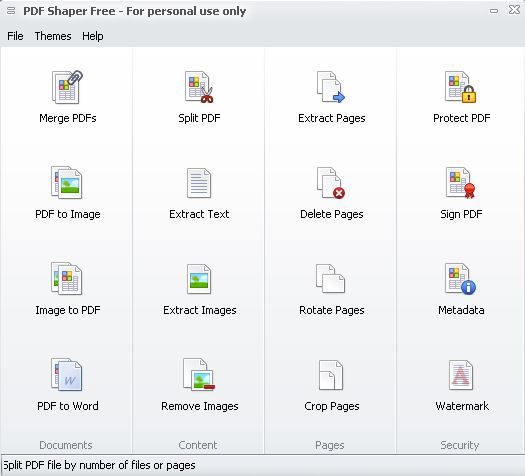
Task: Launch Protect PDF padlock icon
Action: 460,87
